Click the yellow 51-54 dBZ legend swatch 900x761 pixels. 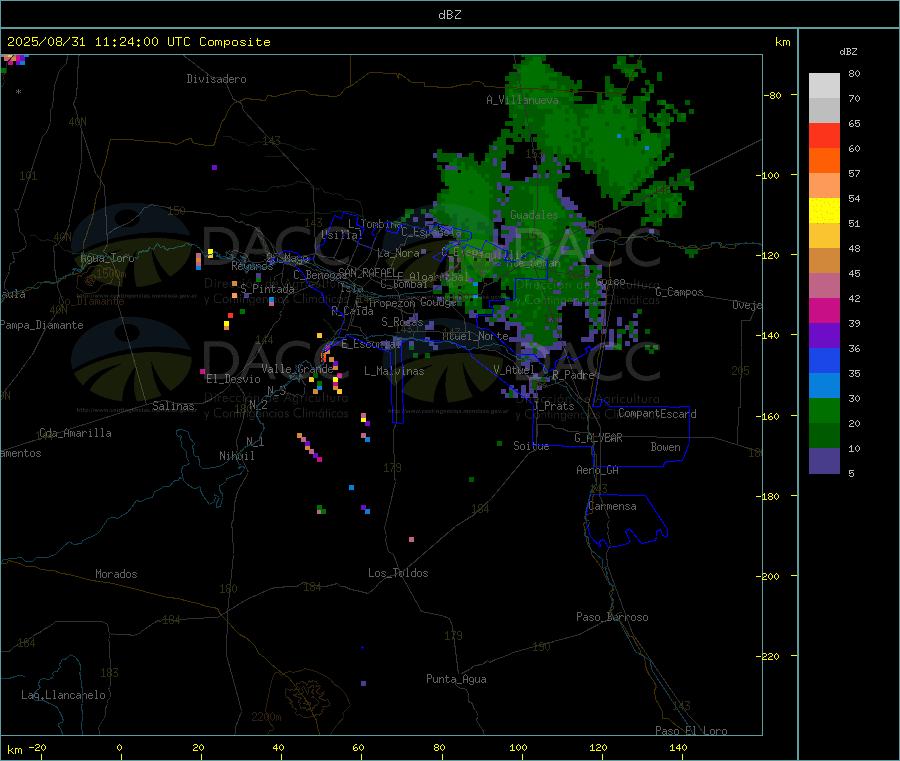(824, 211)
